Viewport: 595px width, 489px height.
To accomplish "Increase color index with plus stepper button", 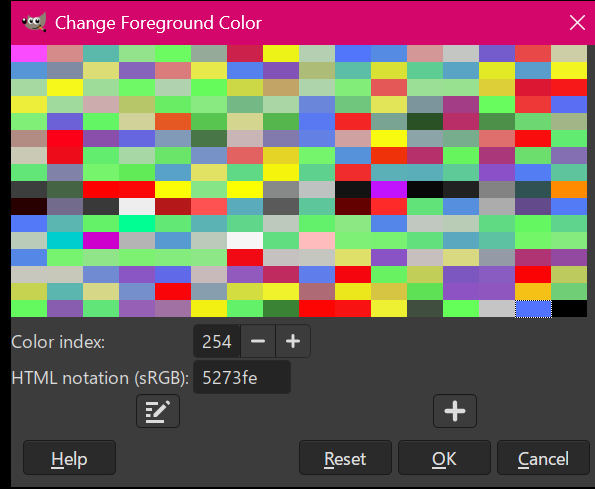I will coord(293,341).
